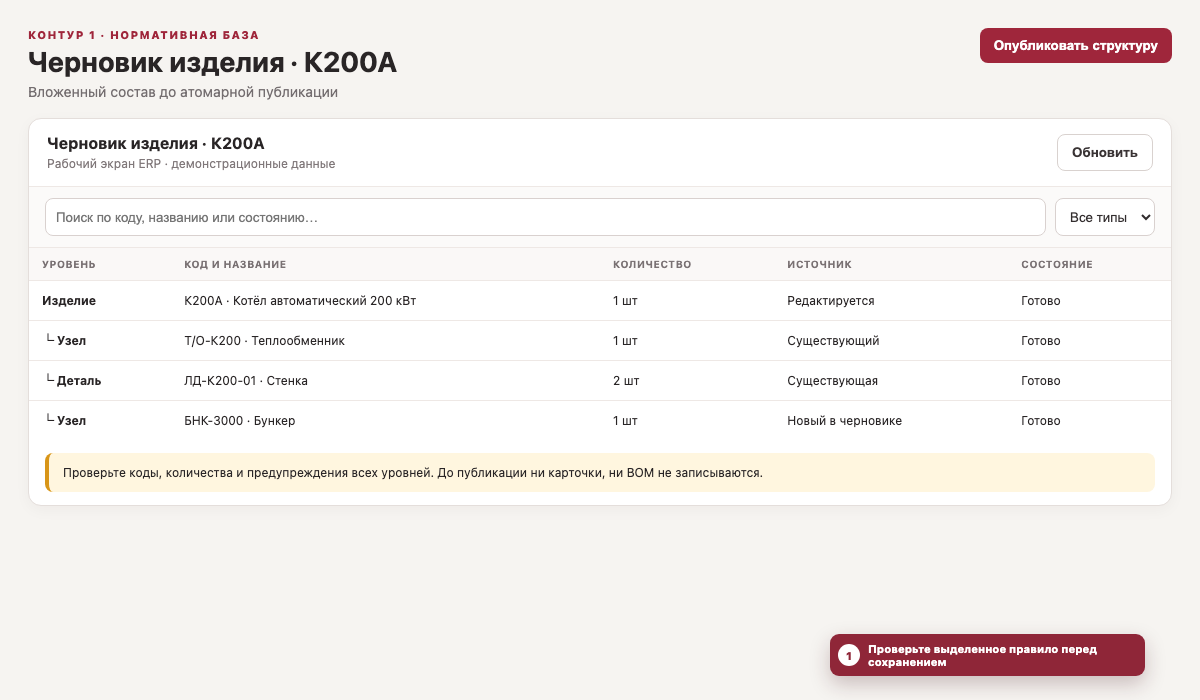
Task: Click the number 1 badge in notification
Action: pyautogui.click(x=849, y=655)
